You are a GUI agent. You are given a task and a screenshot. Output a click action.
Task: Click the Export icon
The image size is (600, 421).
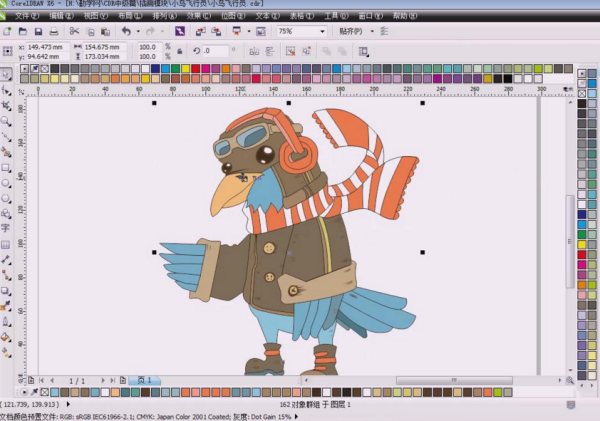tap(216, 31)
